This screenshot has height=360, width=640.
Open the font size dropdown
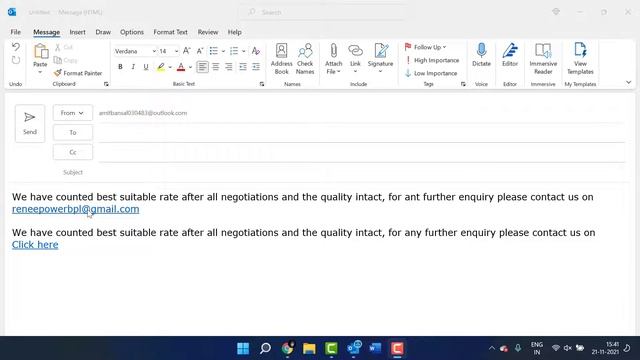[176, 51]
